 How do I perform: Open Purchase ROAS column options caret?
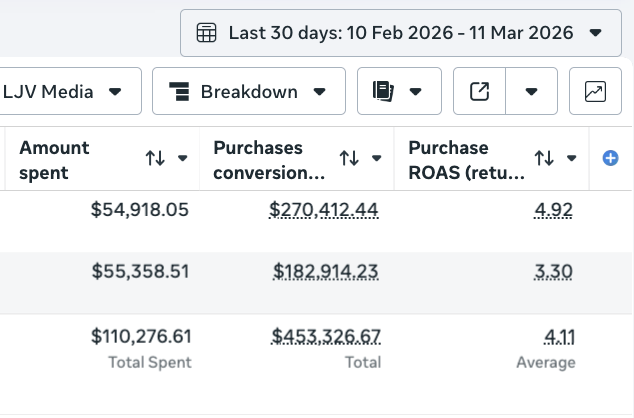[x=573, y=158]
